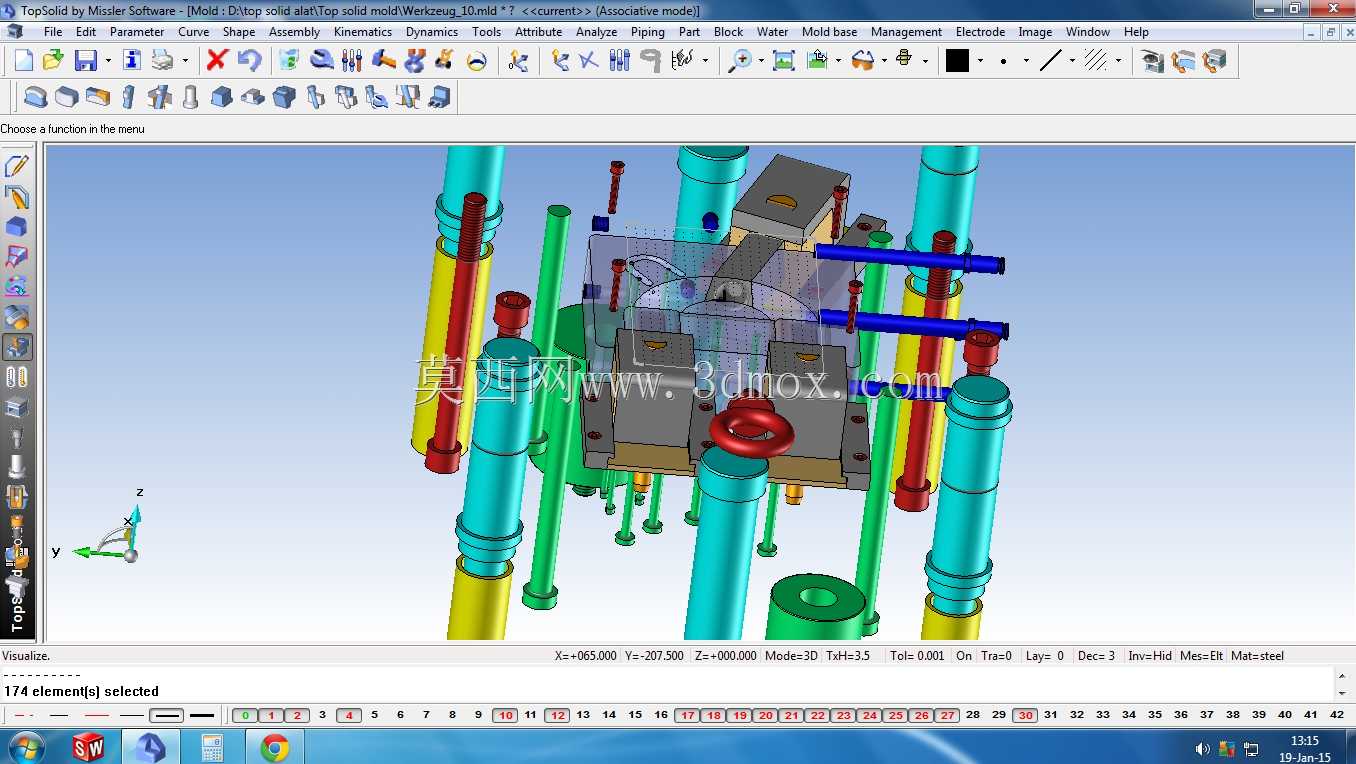Click the hammer icon in the top toolbar
Image resolution: width=1356 pixels, height=764 pixels.
(384, 60)
